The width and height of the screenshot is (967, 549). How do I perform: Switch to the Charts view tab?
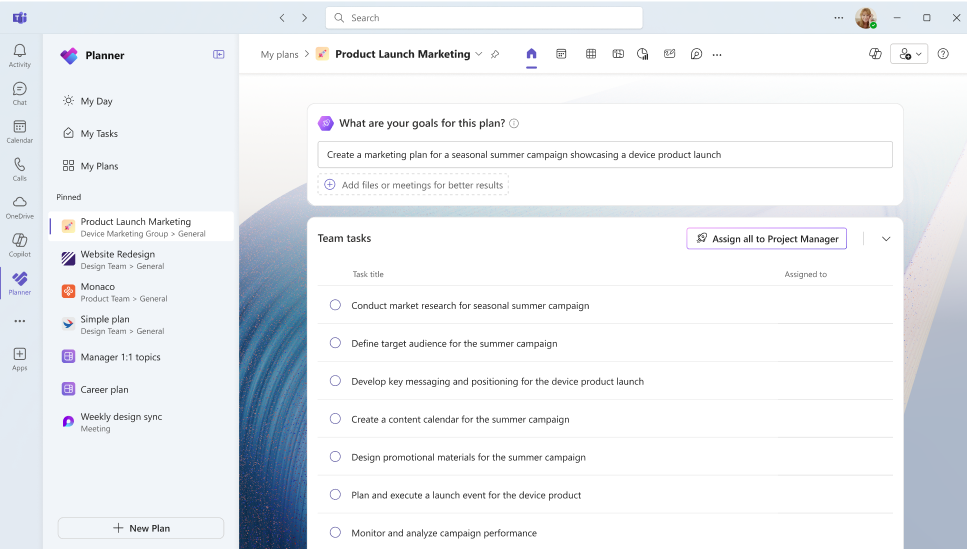(x=643, y=54)
